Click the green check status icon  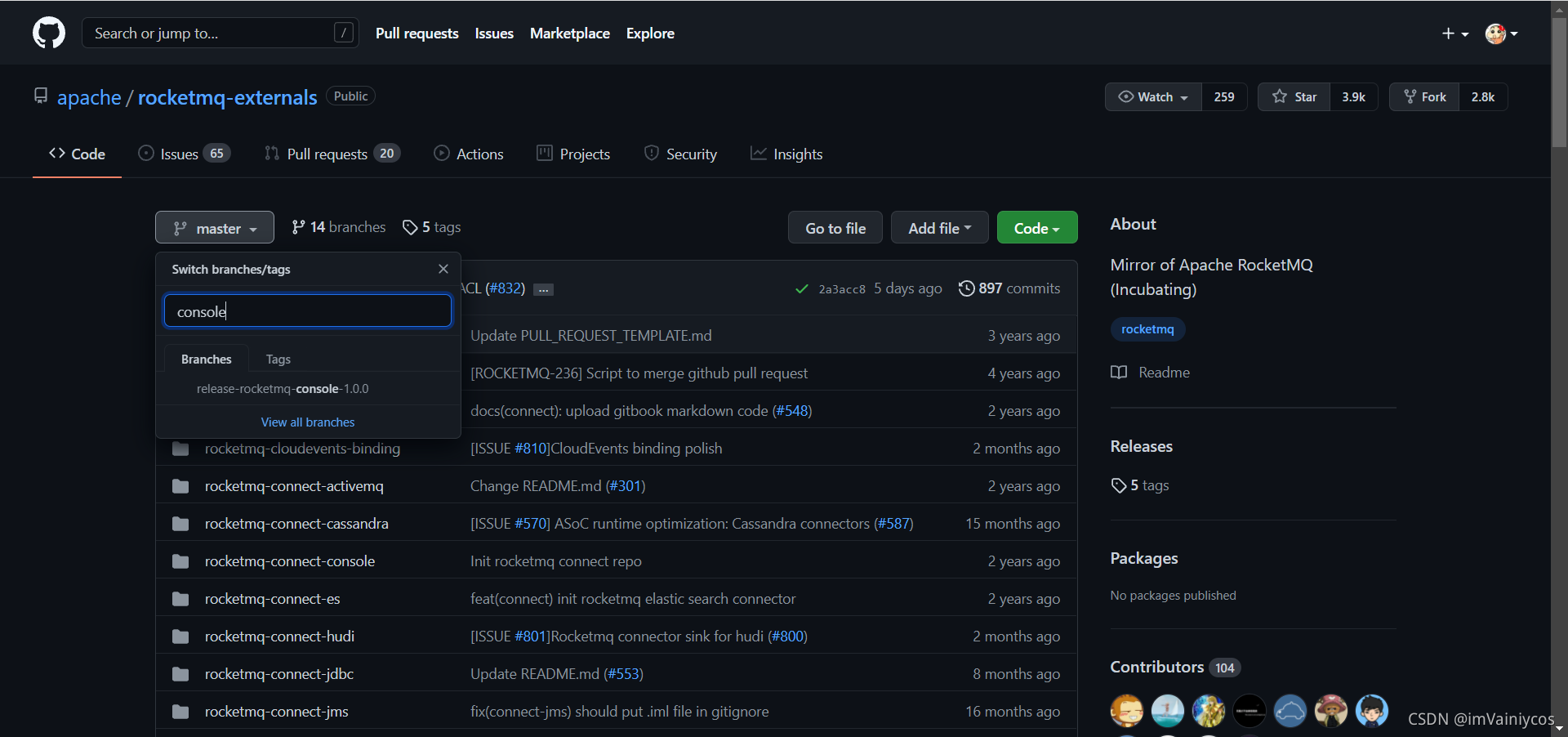(802, 289)
